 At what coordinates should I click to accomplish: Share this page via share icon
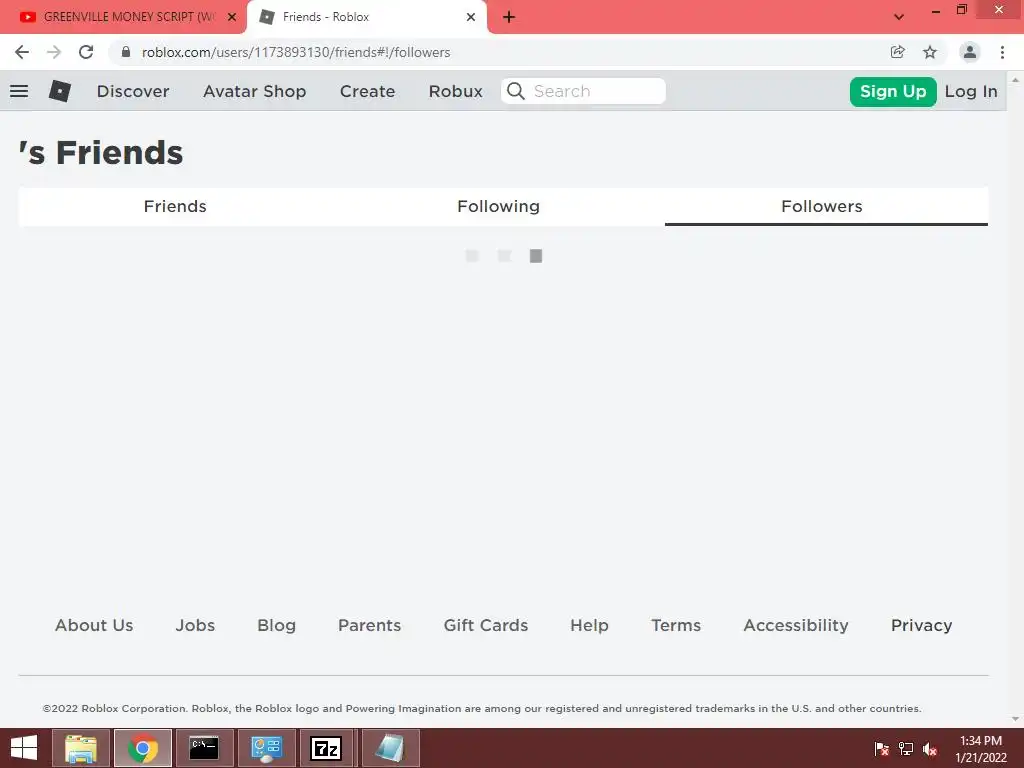point(897,52)
